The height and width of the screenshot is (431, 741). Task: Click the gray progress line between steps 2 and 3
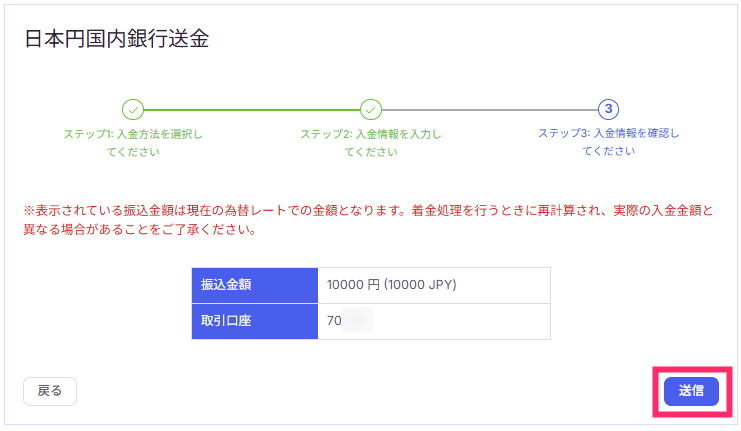[490, 110]
